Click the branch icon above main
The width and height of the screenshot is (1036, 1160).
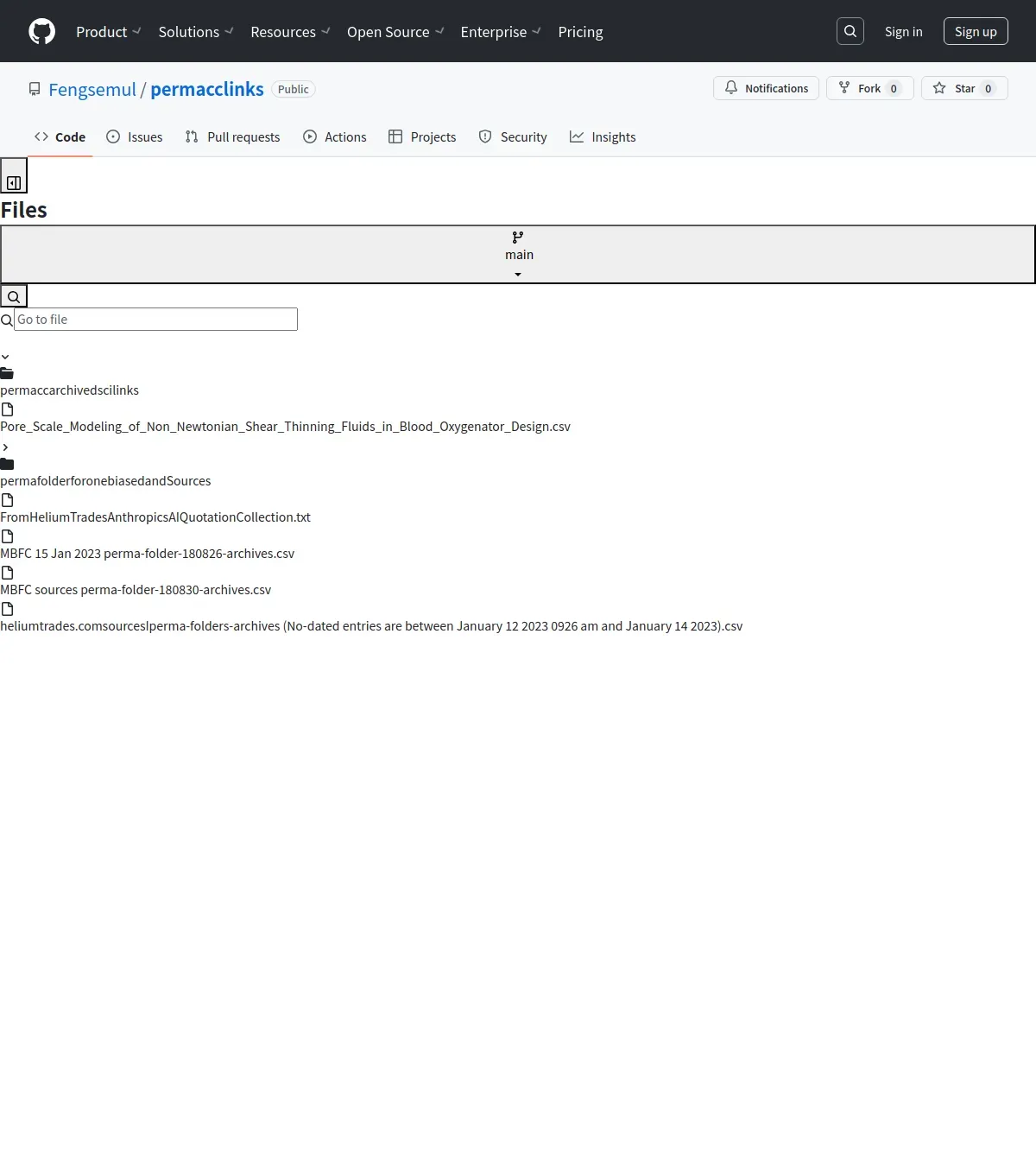tap(518, 238)
